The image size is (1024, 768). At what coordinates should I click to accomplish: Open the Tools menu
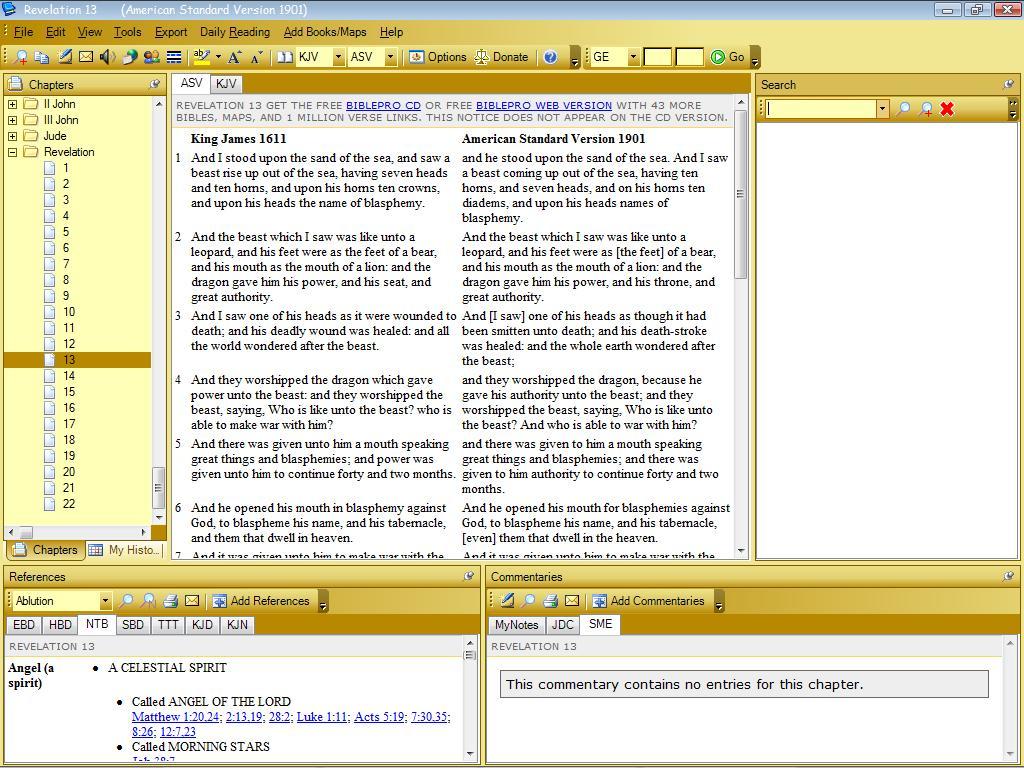tap(127, 32)
